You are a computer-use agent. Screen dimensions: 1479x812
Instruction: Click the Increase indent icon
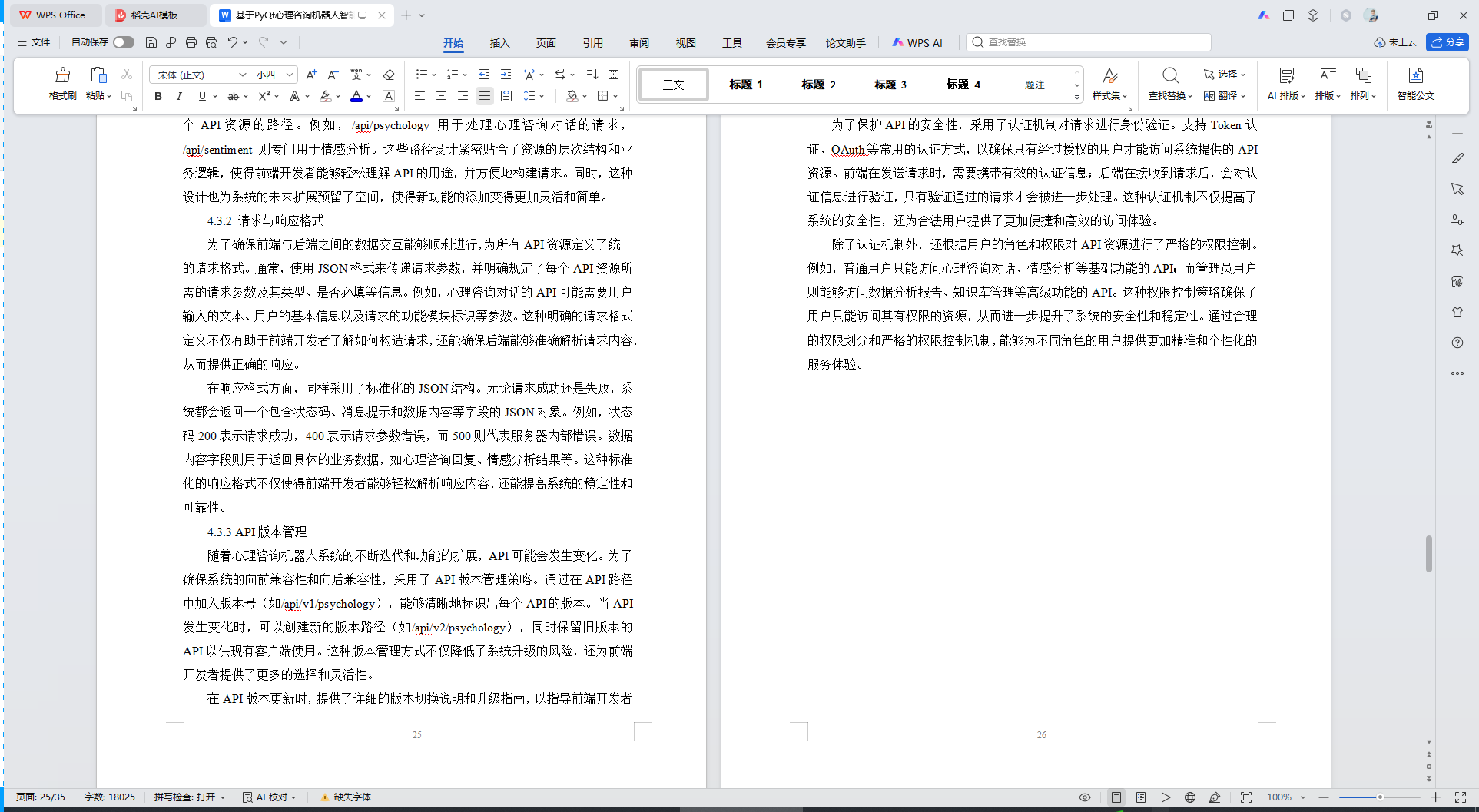506,75
